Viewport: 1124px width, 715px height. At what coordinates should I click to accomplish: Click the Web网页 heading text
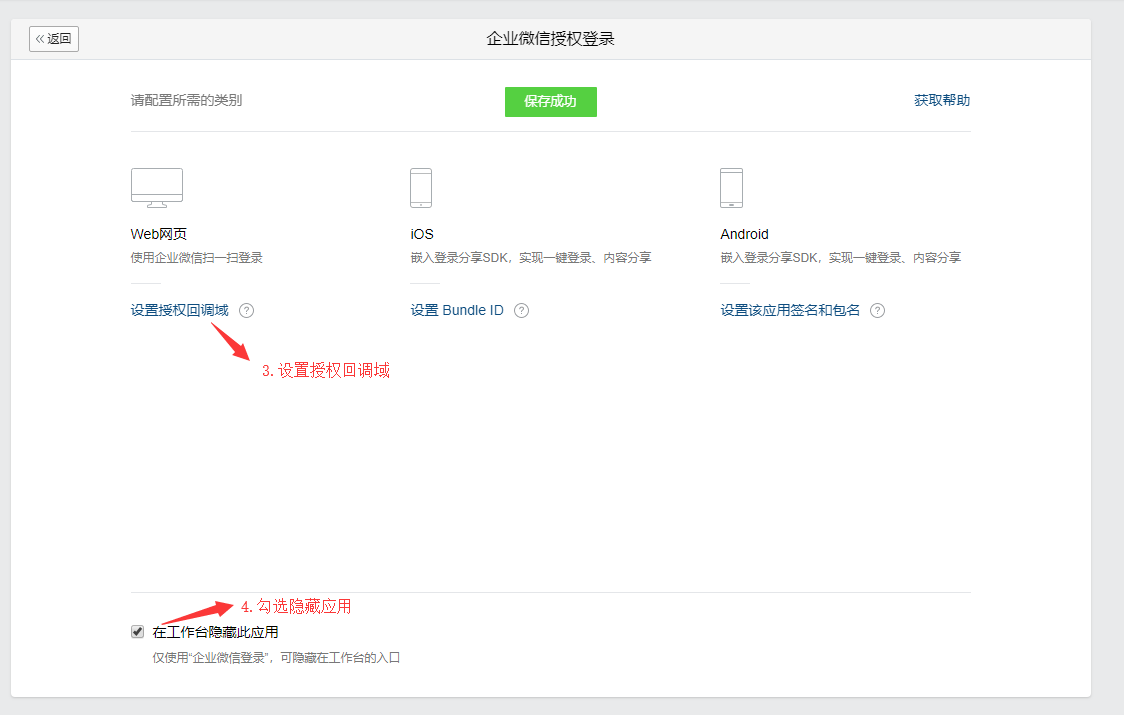(x=159, y=234)
